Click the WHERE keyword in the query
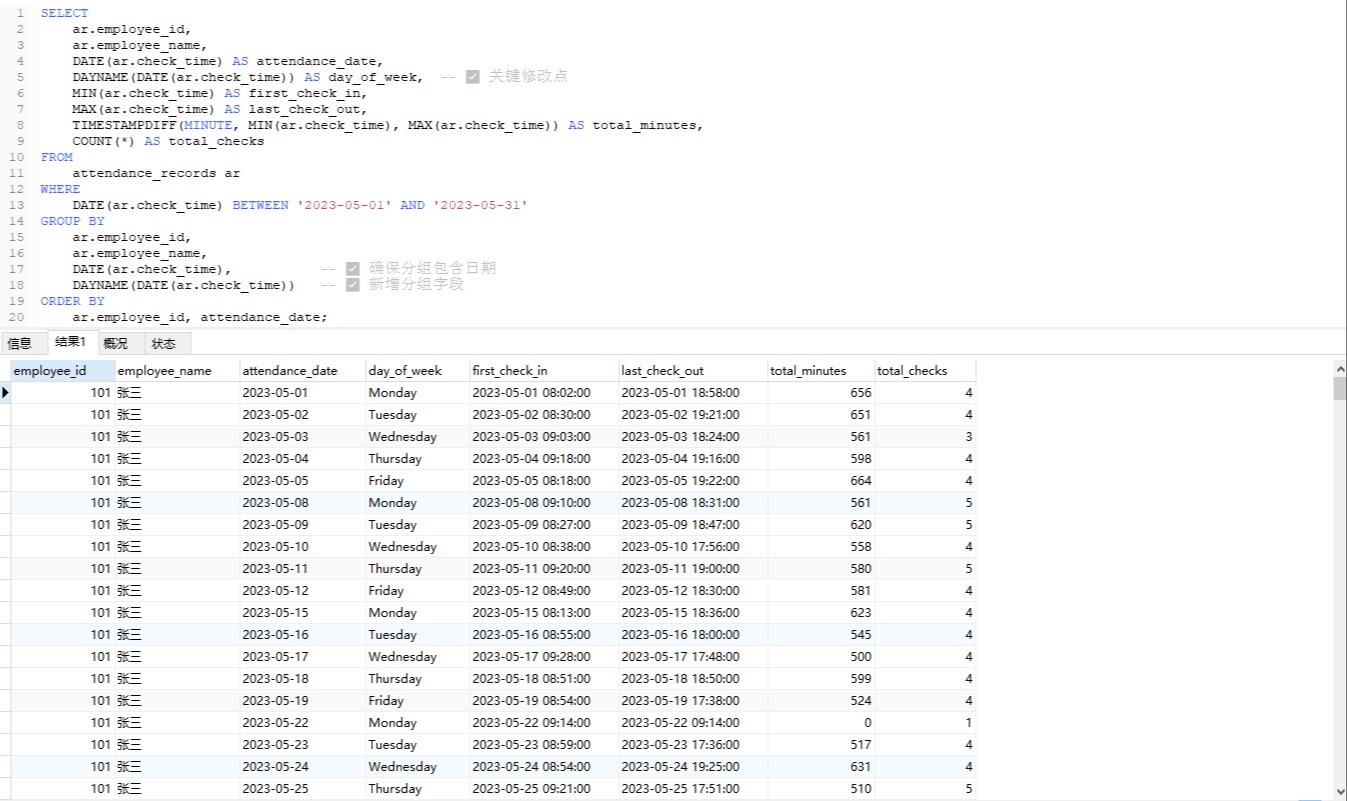This screenshot has width=1347, height=801. (60, 189)
